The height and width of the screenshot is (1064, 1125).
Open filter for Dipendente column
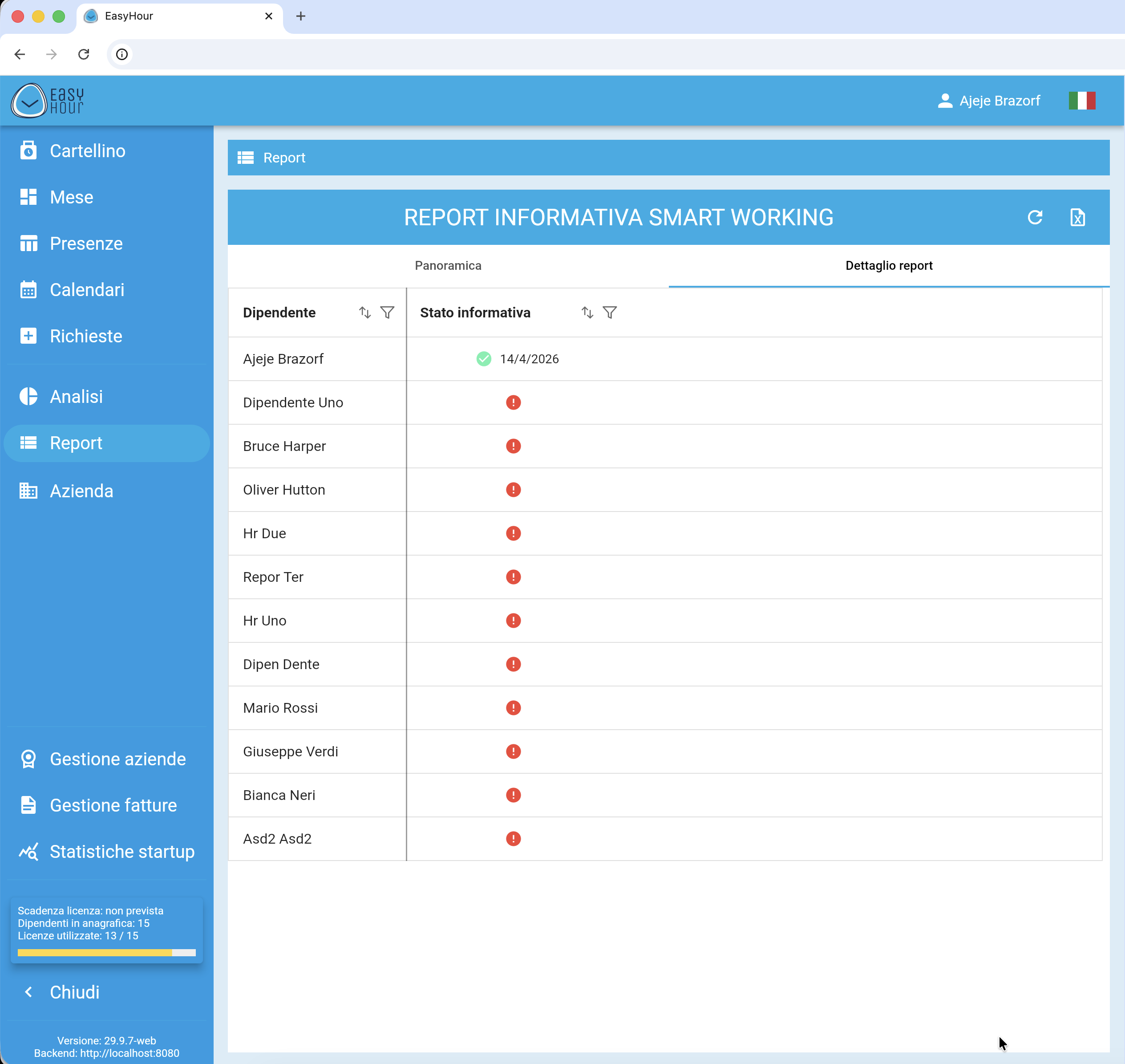387,313
